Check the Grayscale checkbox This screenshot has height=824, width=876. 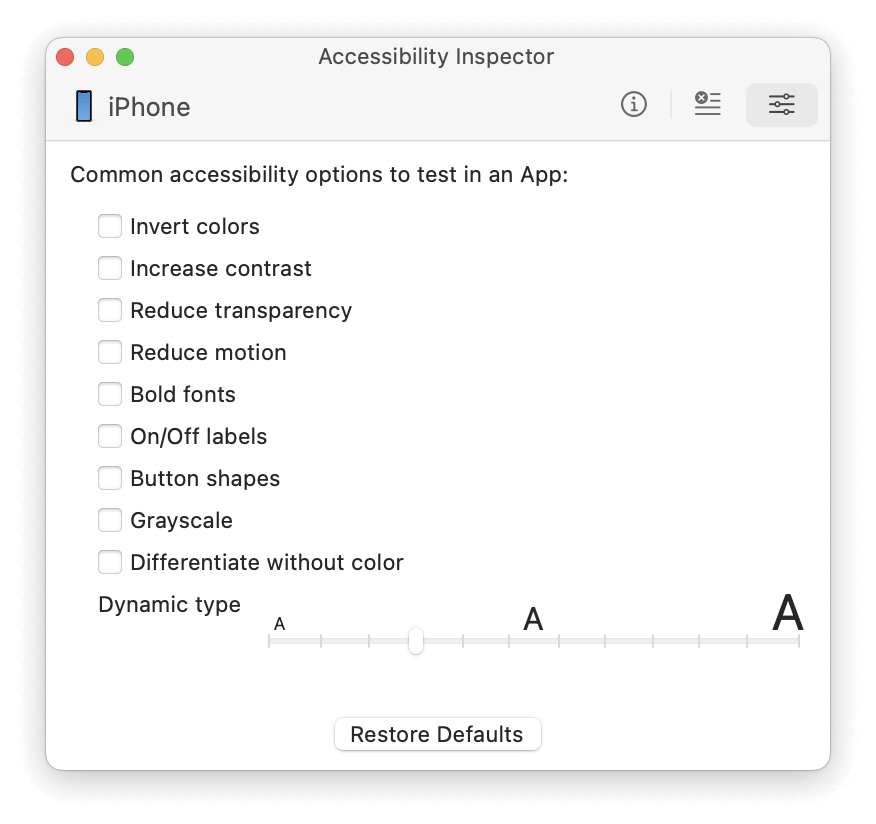pyautogui.click(x=110, y=521)
